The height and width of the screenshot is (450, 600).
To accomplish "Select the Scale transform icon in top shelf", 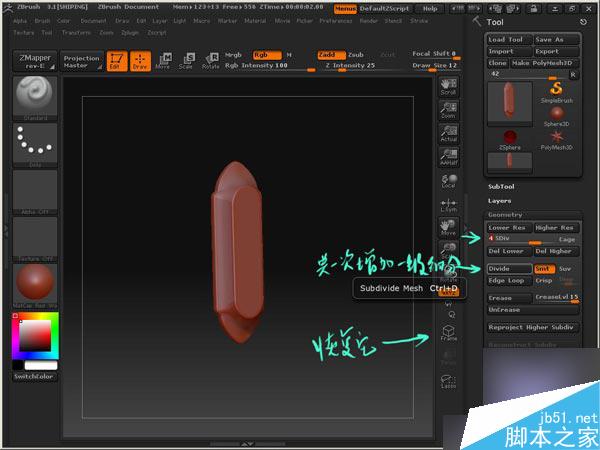I will tap(187, 61).
